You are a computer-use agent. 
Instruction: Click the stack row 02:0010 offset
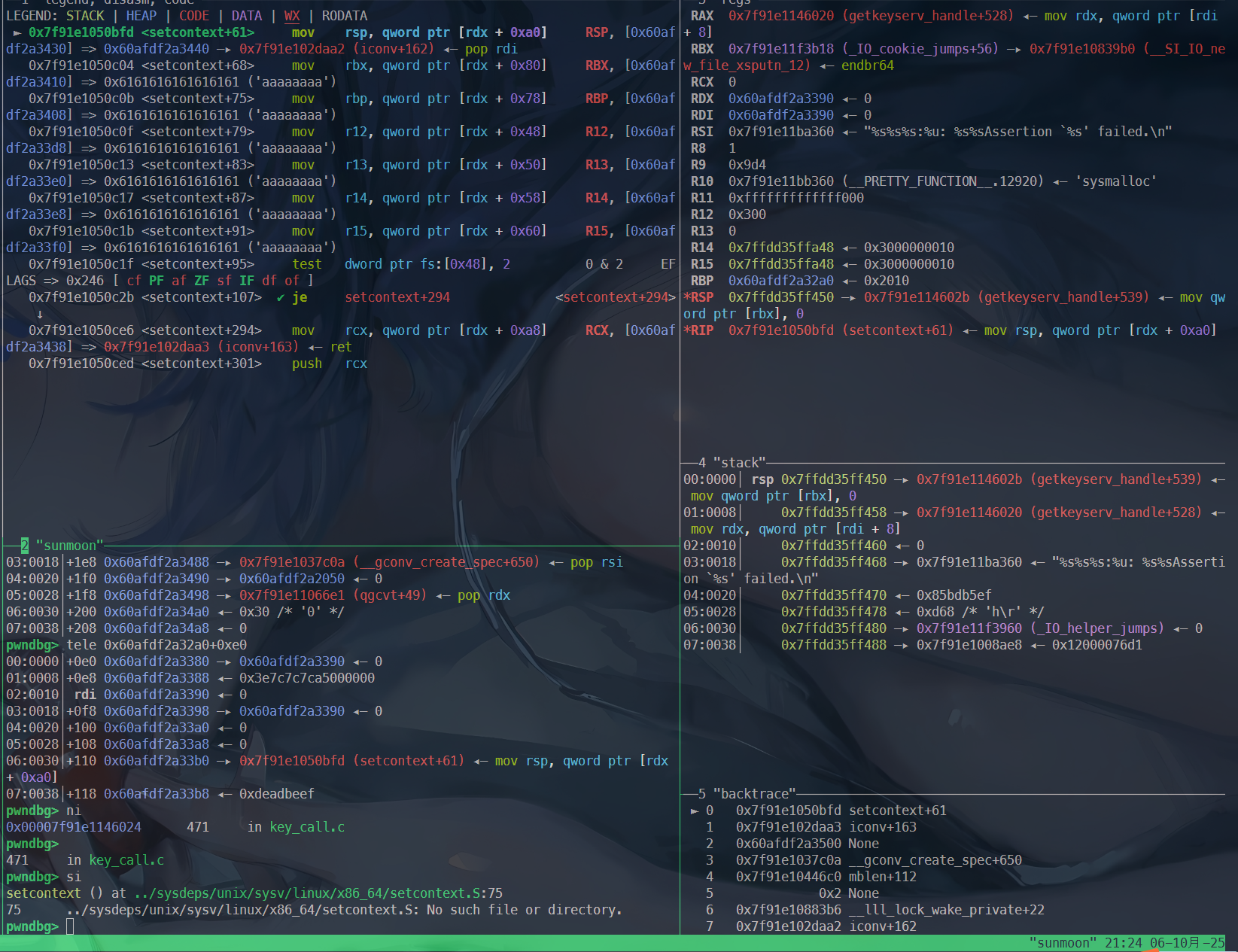tap(710, 546)
